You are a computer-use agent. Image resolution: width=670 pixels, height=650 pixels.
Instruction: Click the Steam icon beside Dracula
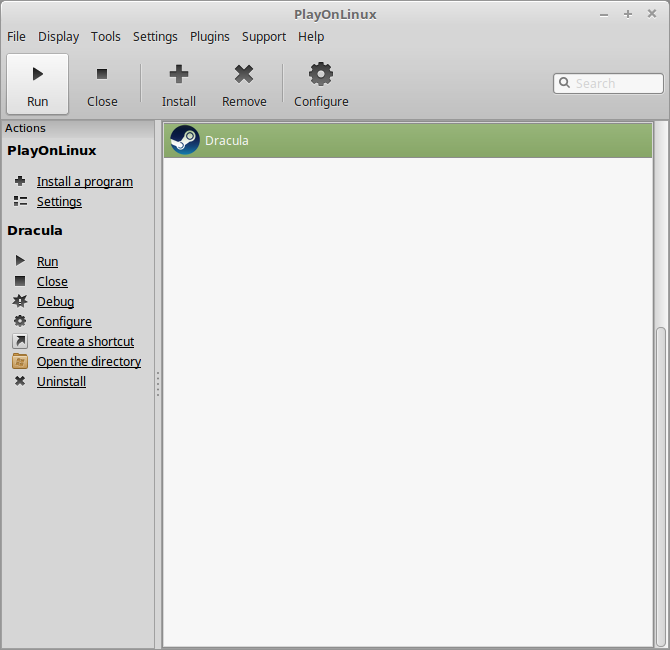pyautogui.click(x=185, y=140)
